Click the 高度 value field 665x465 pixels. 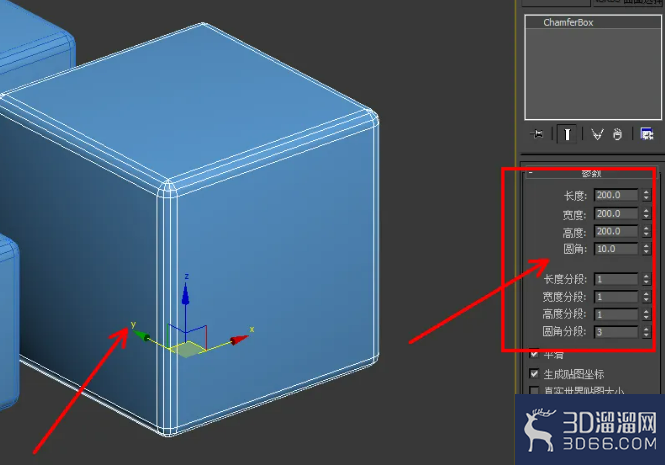click(x=616, y=231)
